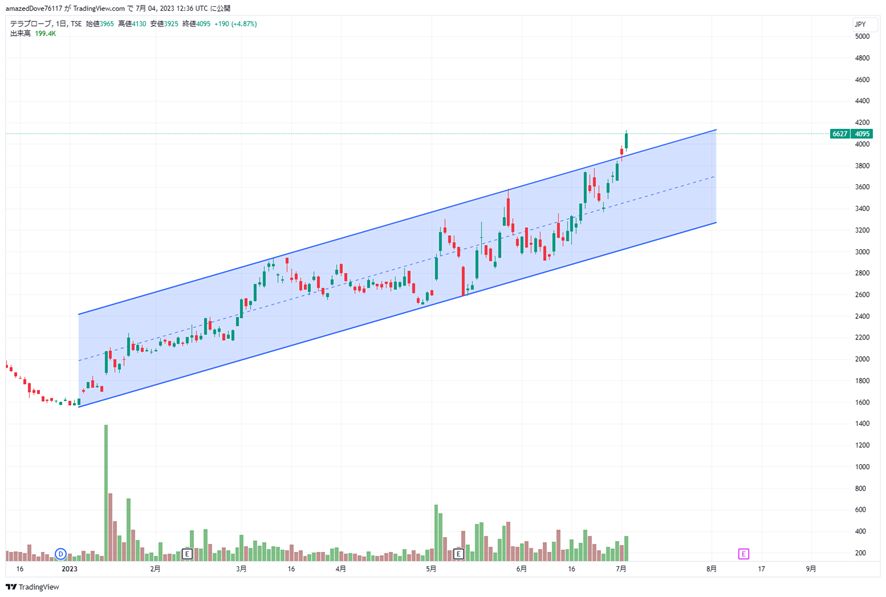Viewport: 886px width, 597px height.
Task: Click the 4400 price axis label
Action: pos(862,101)
